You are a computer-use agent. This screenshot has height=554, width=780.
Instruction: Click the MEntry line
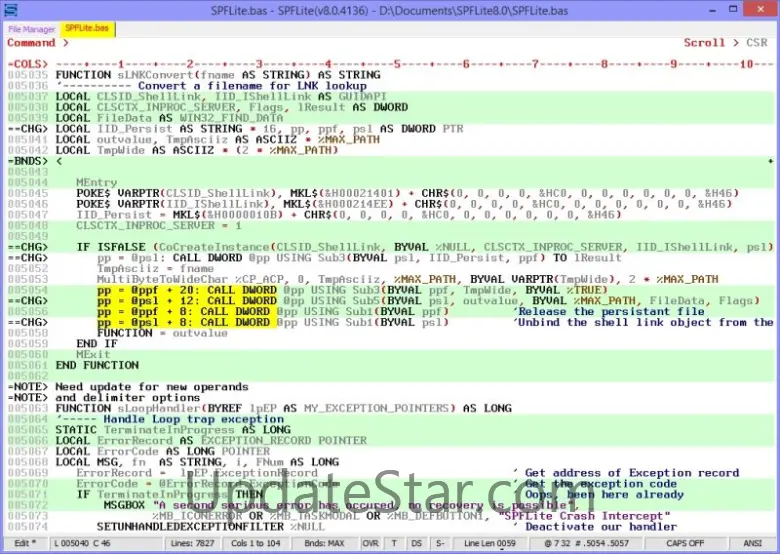pos(97,183)
